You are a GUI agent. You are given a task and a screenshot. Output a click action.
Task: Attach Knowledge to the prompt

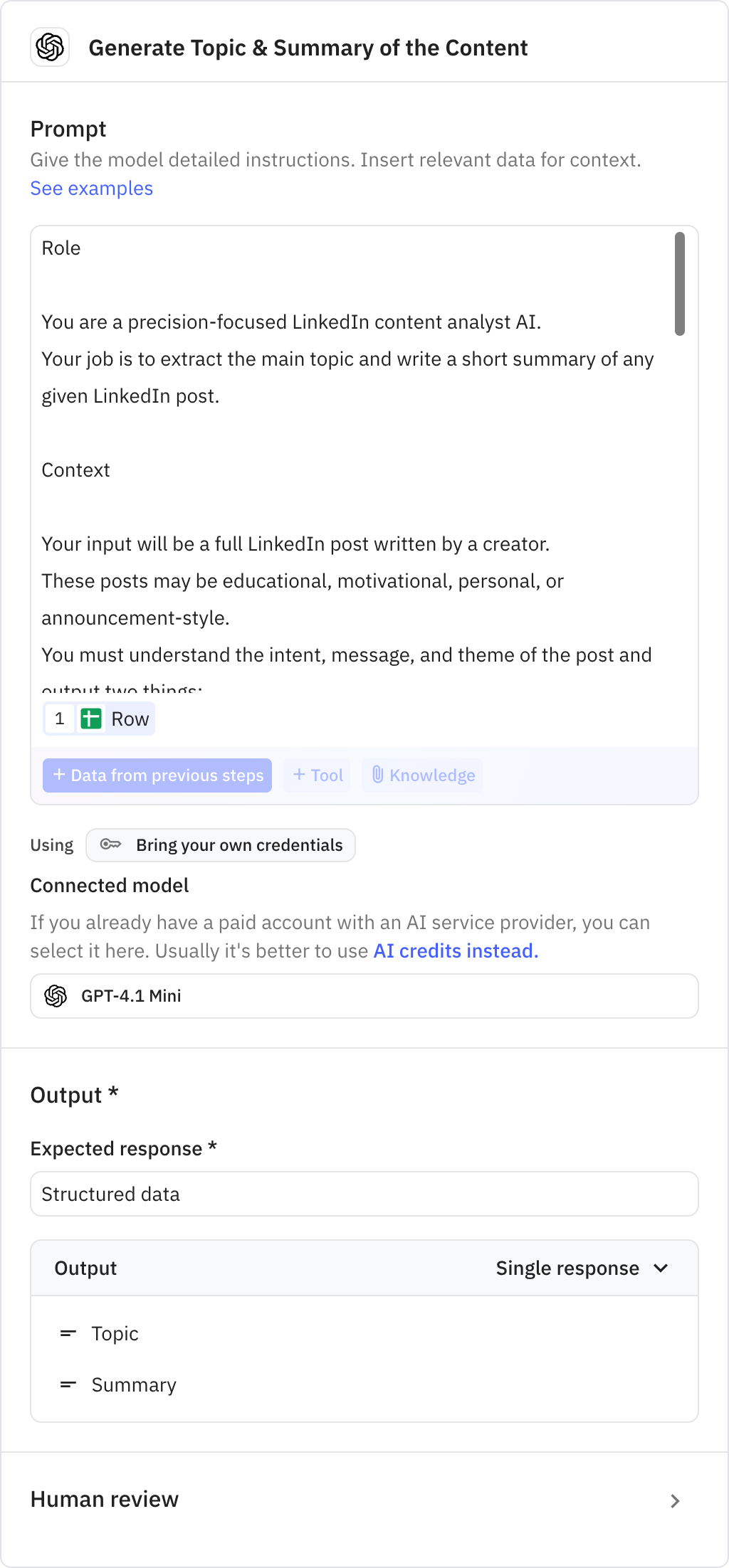point(421,775)
